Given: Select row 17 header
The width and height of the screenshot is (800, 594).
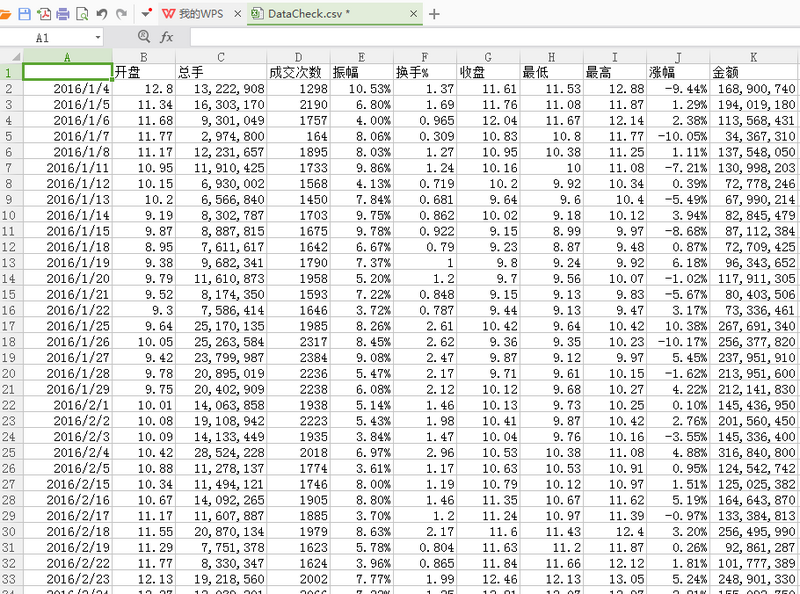Looking at the screenshot, I should click(11, 326).
